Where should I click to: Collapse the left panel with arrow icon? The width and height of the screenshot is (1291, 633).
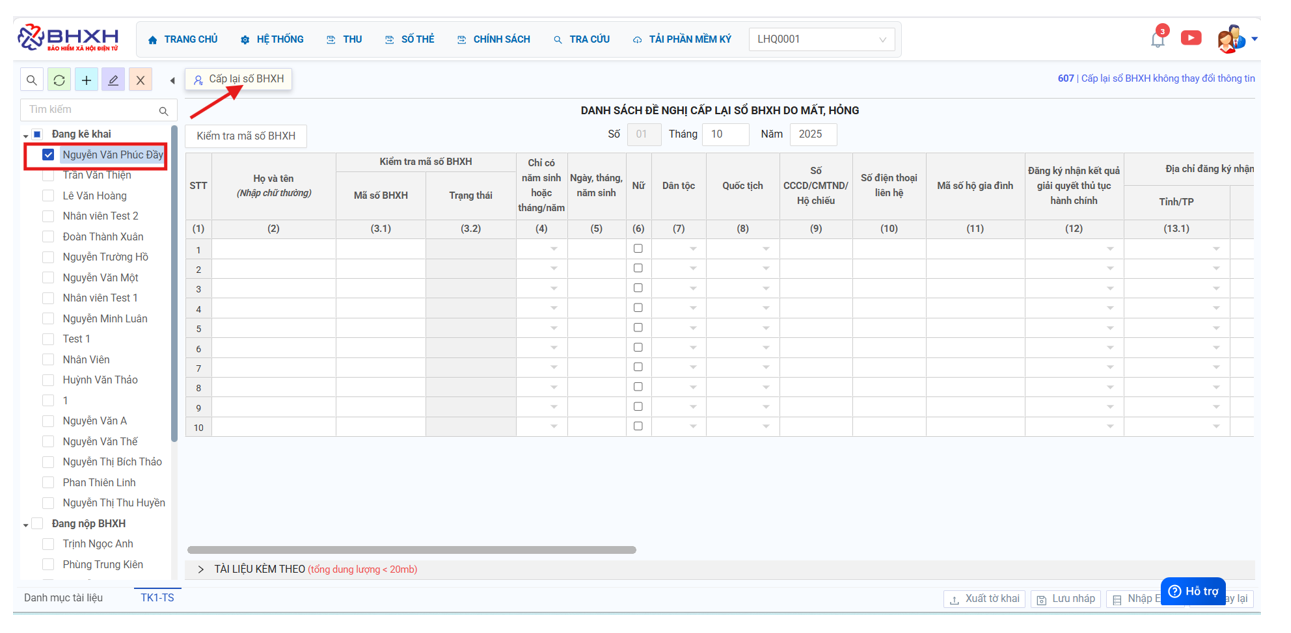(172, 80)
